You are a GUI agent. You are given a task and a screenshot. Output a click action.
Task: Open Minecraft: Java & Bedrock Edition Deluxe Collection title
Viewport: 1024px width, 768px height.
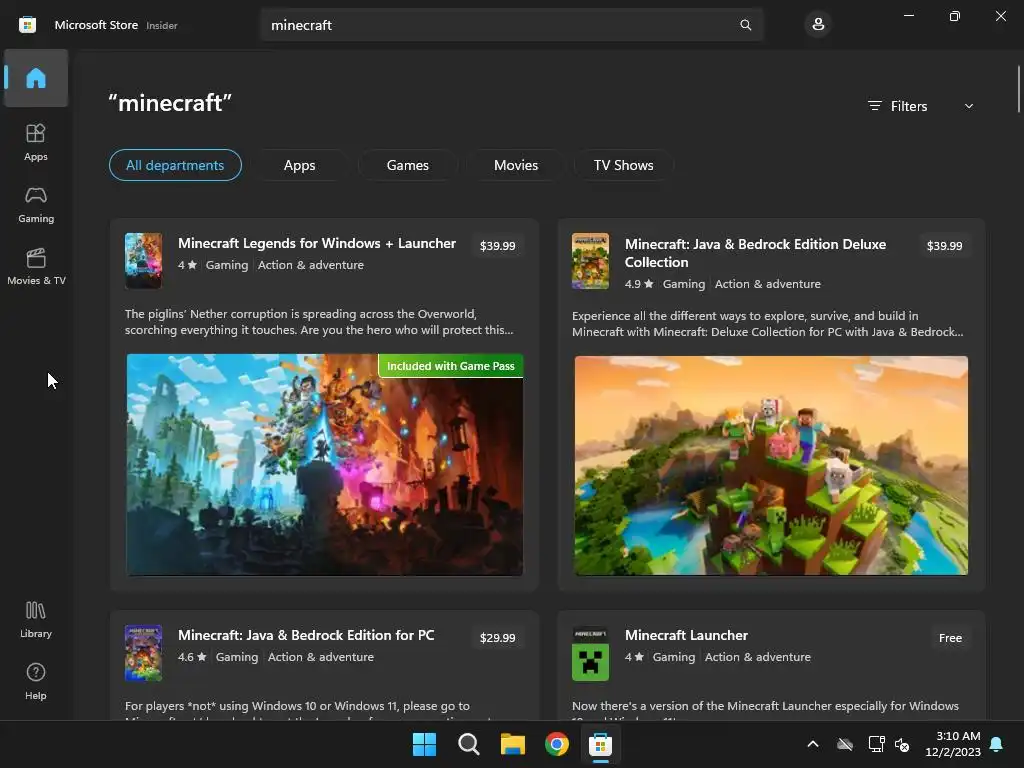756,253
